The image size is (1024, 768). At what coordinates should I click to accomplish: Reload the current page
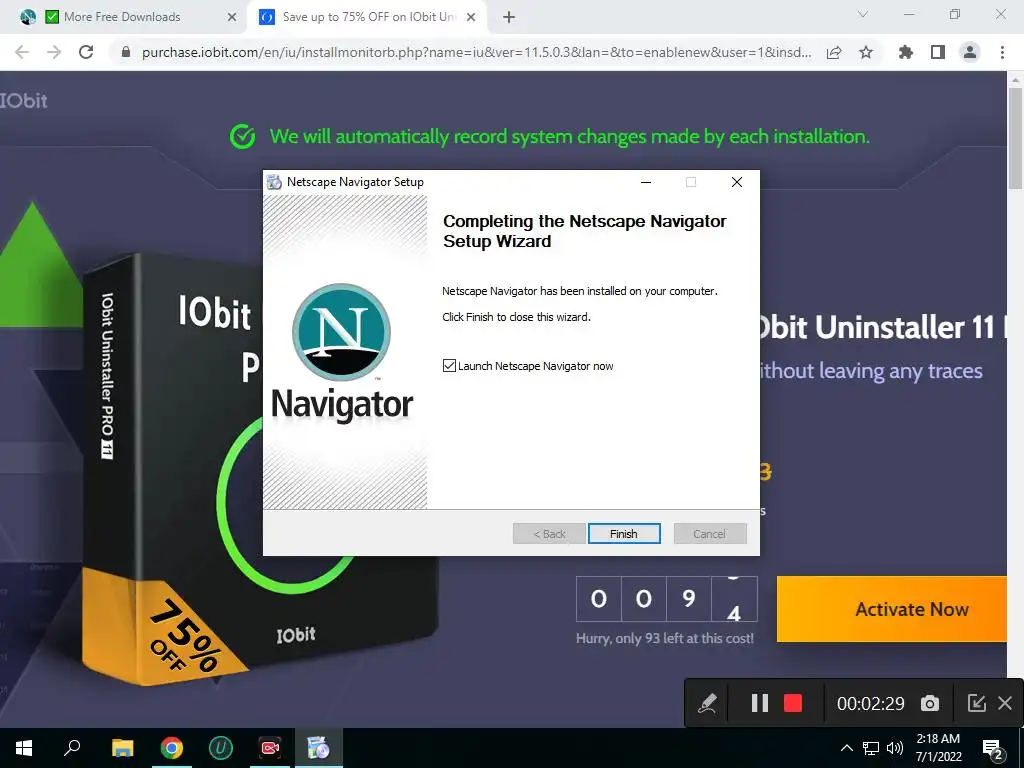(x=86, y=52)
